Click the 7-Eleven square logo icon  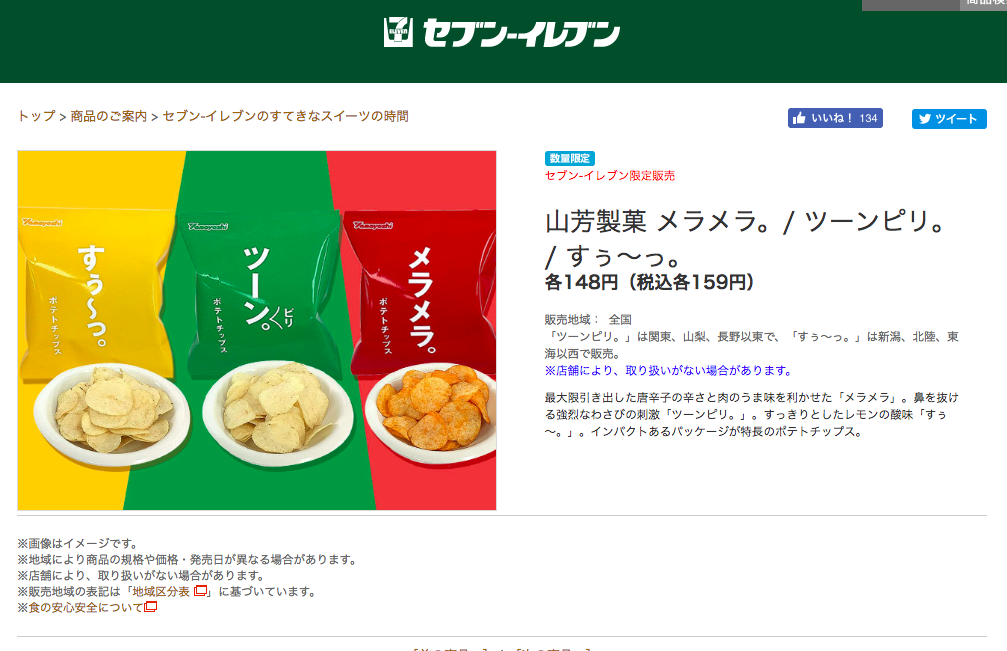click(398, 32)
